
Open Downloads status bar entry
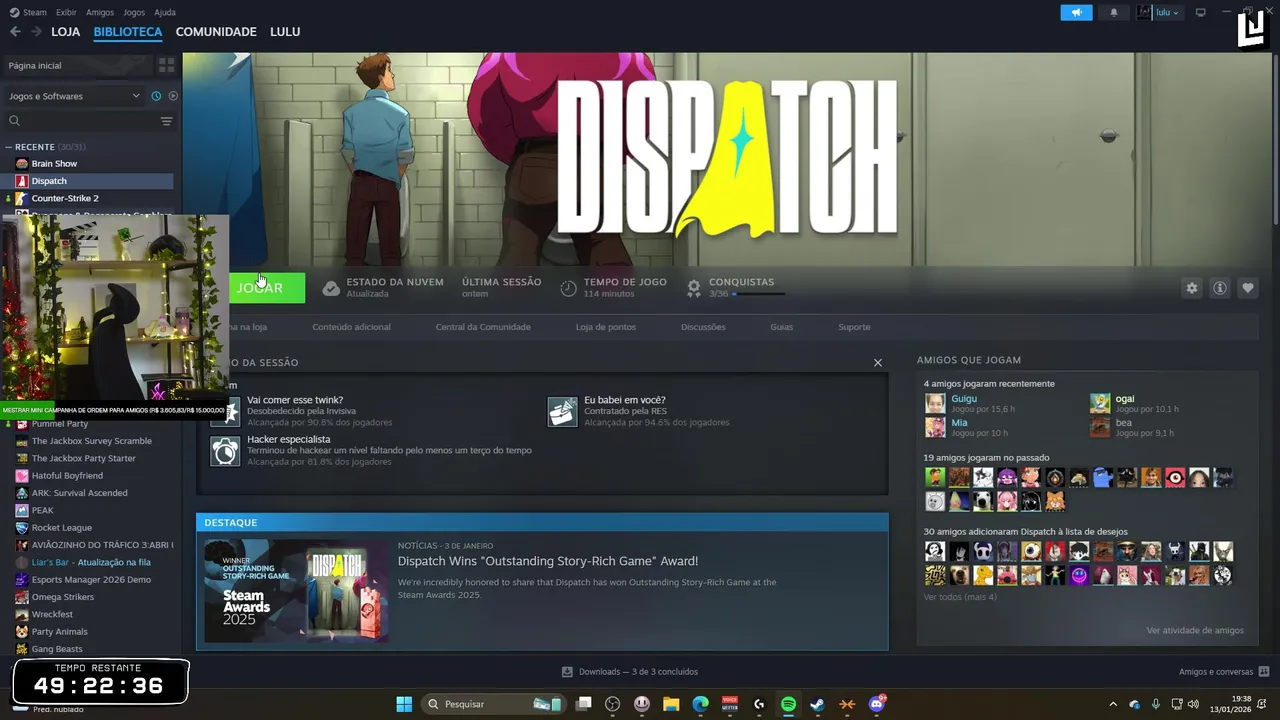[x=630, y=672]
